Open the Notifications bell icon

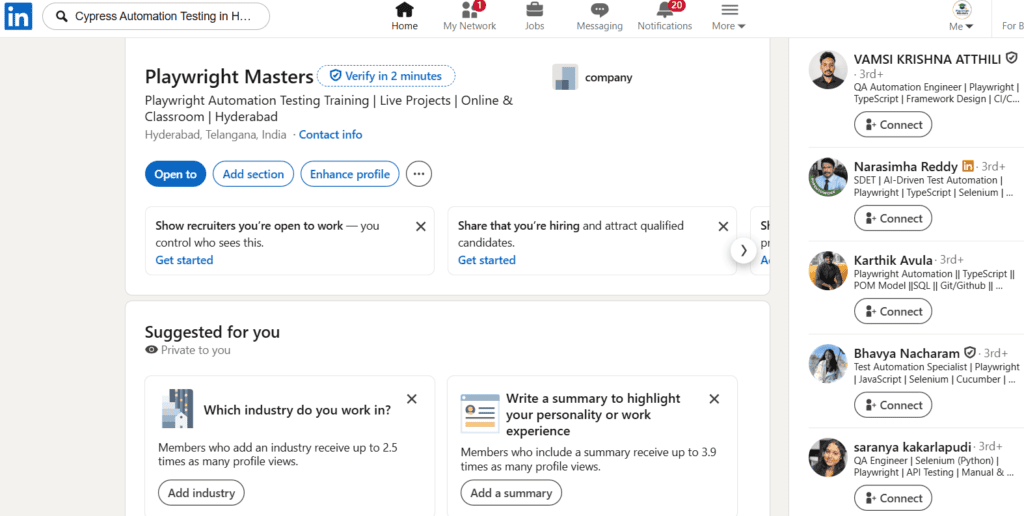point(665,10)
